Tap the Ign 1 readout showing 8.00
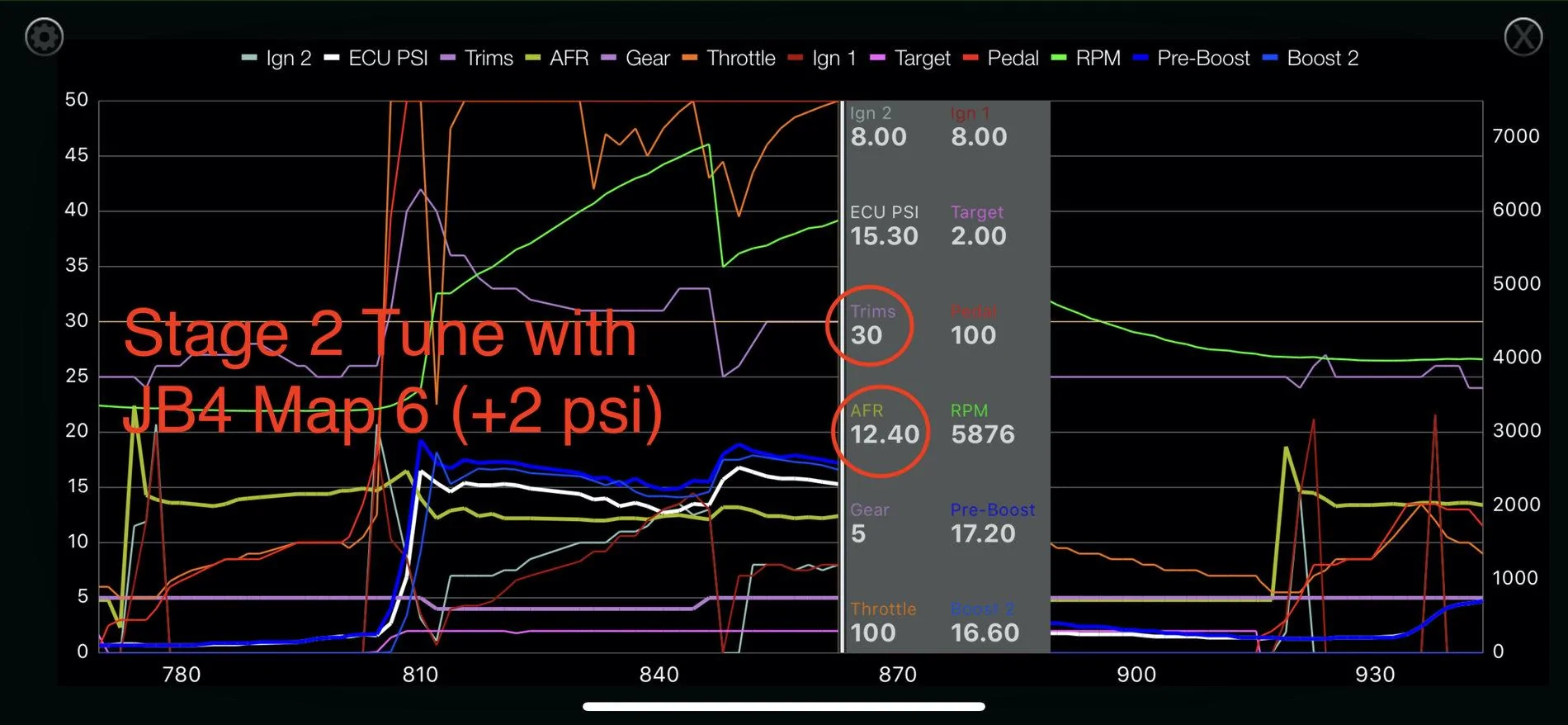Image resolution: width=1568 pixels, height=725 pixels. (979, 126)
